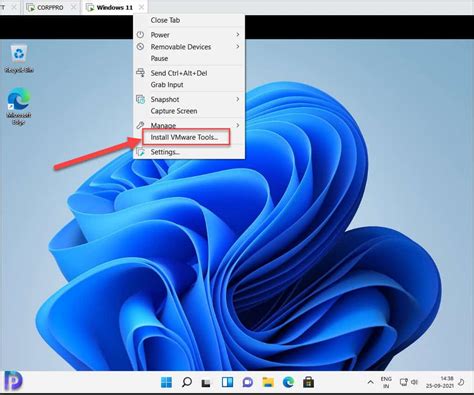Click the Snapshot icon in context menu
This screenshot has width=474, height=395.
(140, 99)
